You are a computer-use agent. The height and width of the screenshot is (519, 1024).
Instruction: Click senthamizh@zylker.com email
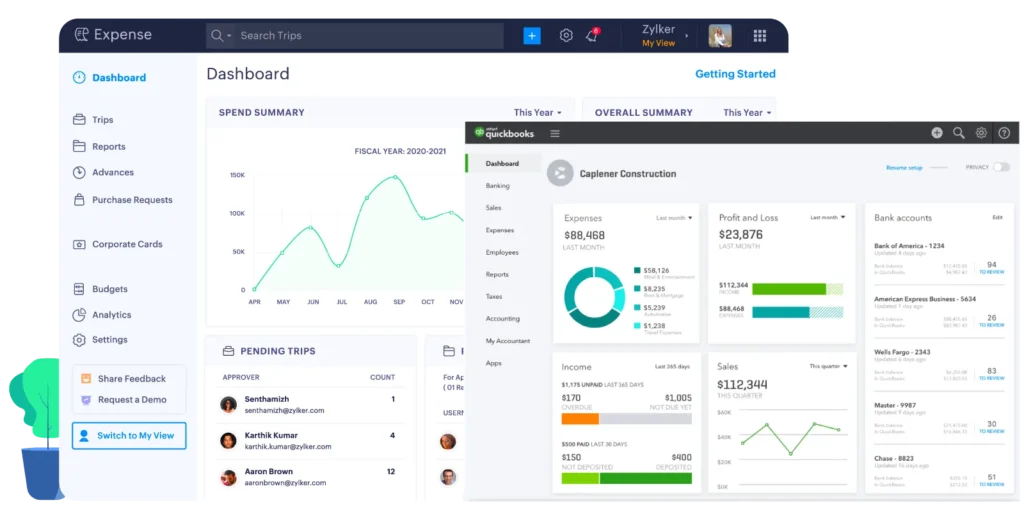click(284, 411)
